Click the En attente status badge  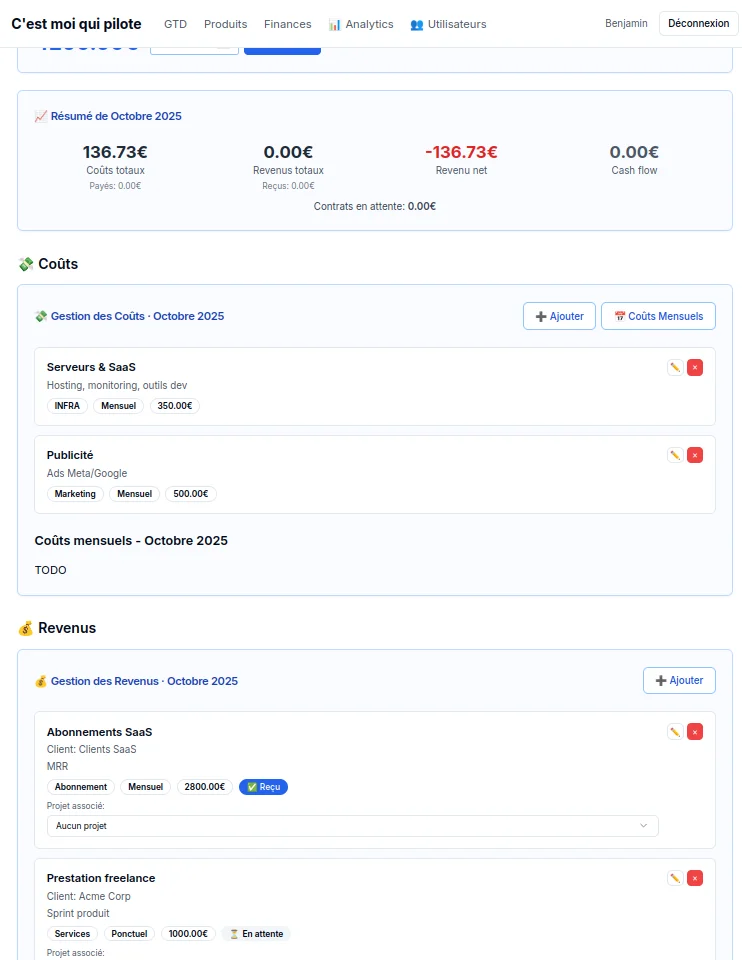(x=256, y=934)
